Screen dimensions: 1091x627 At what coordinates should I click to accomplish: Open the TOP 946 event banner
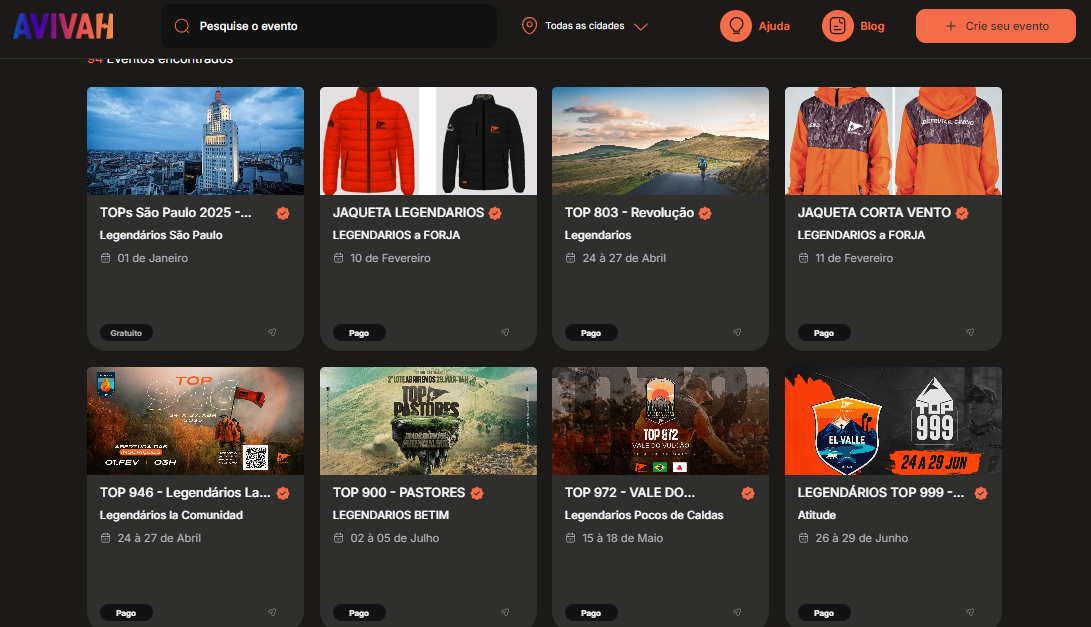click(x=196, y=421)
